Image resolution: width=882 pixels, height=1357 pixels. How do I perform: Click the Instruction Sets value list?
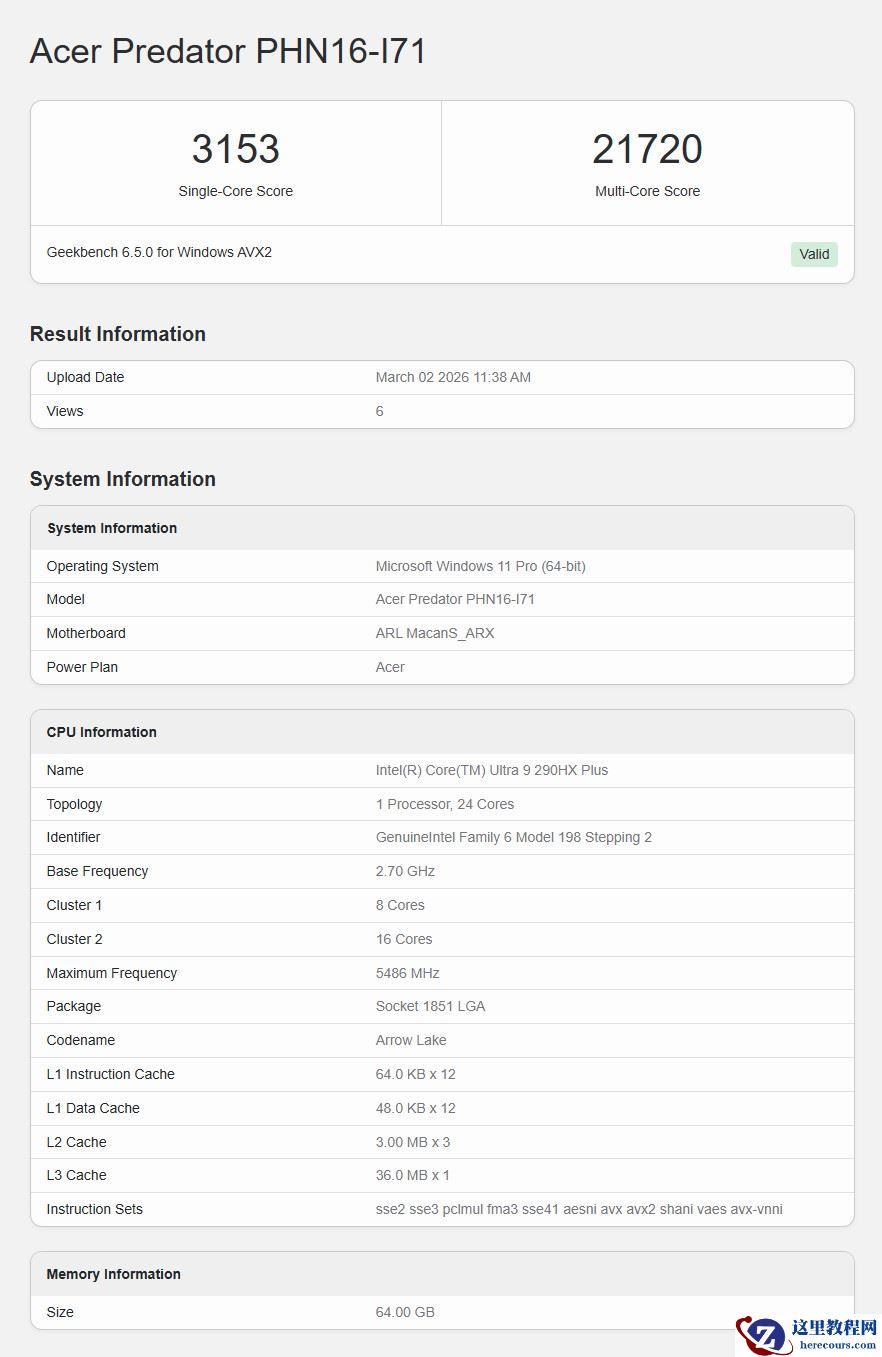click(579, 1209)
